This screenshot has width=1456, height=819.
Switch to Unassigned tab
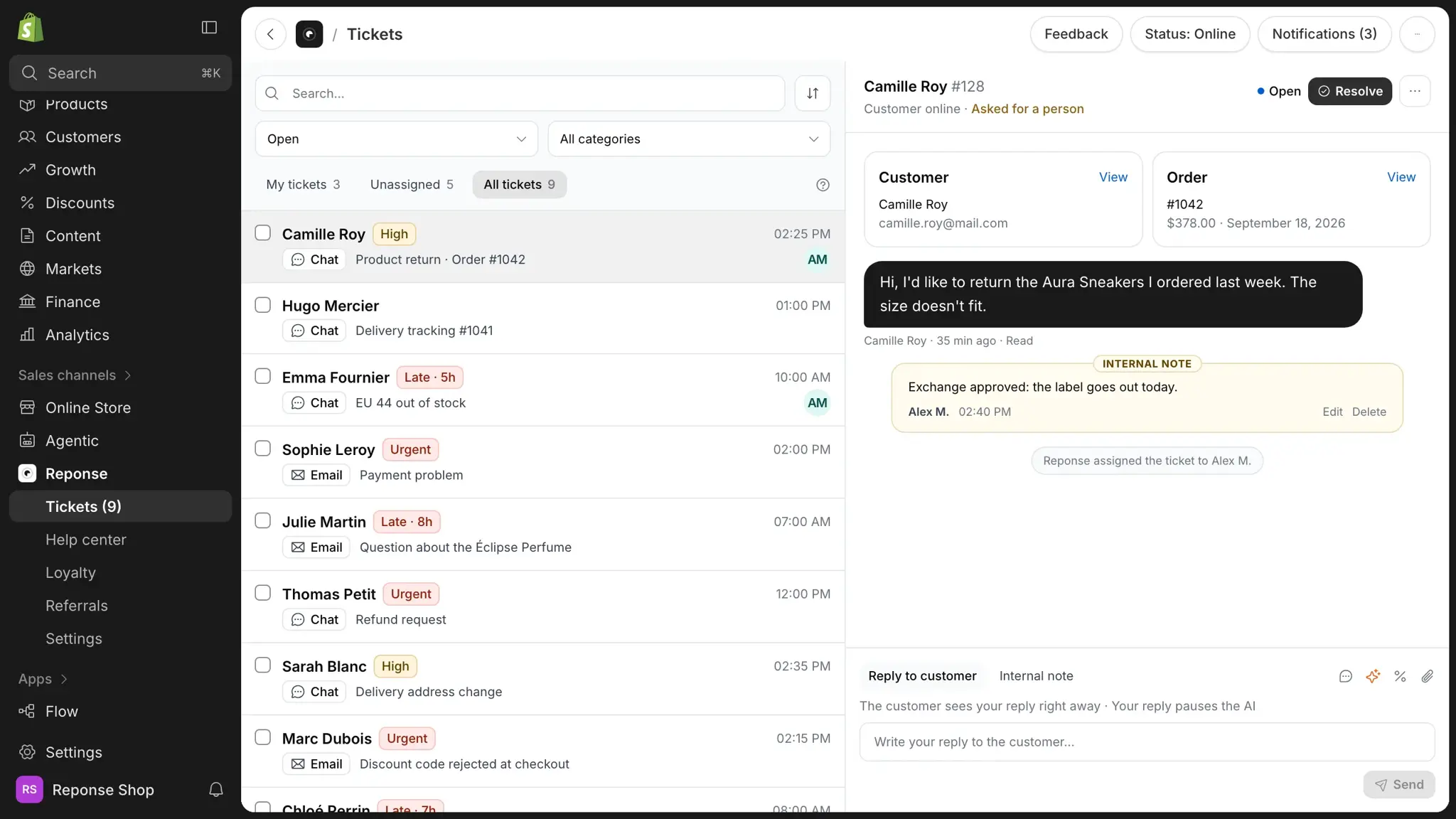[412, 185]
